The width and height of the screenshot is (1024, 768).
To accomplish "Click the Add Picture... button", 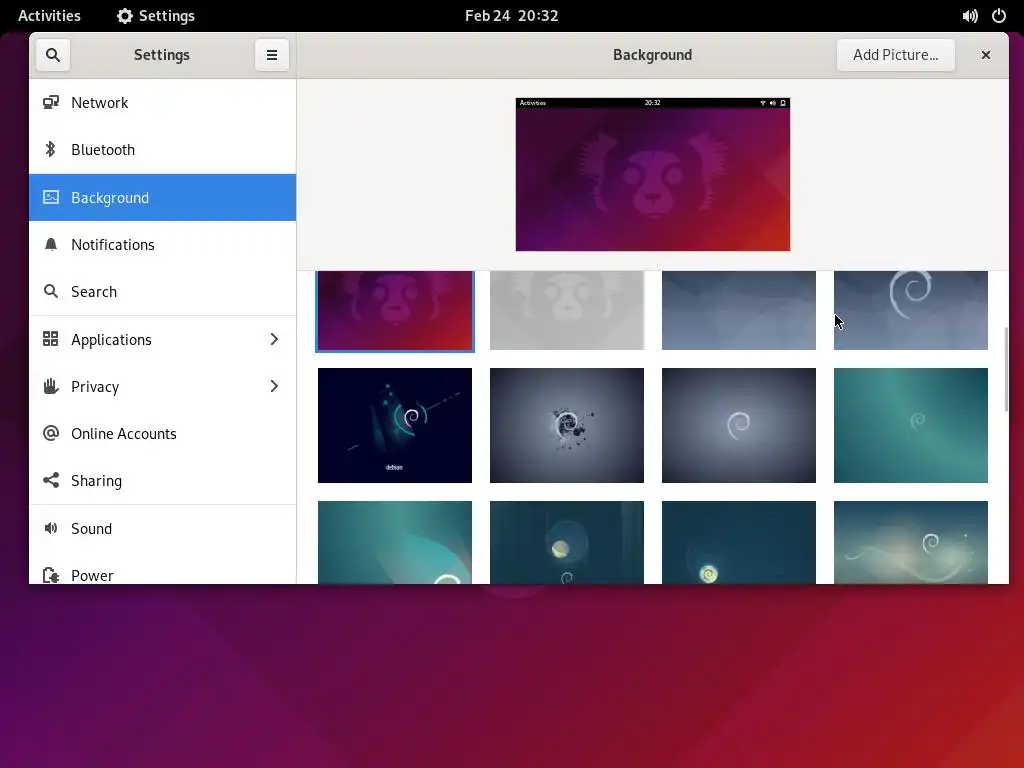I will point(895,55).
